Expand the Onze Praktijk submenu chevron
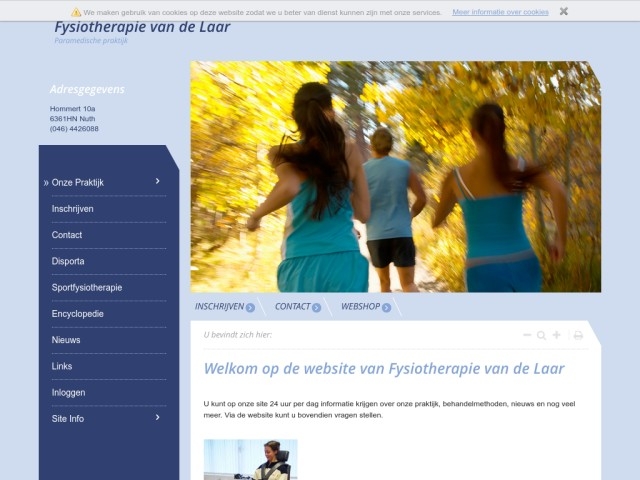 pos(158,181)
